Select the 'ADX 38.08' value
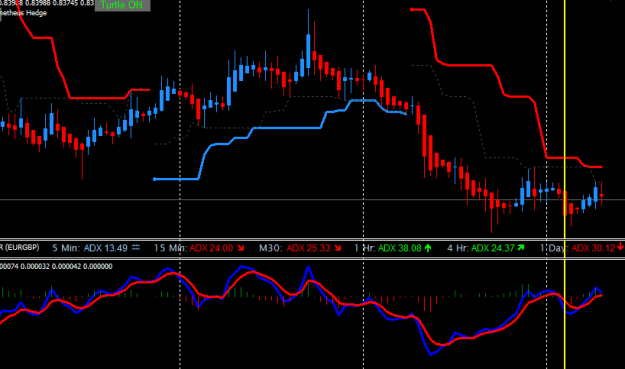 399,248
